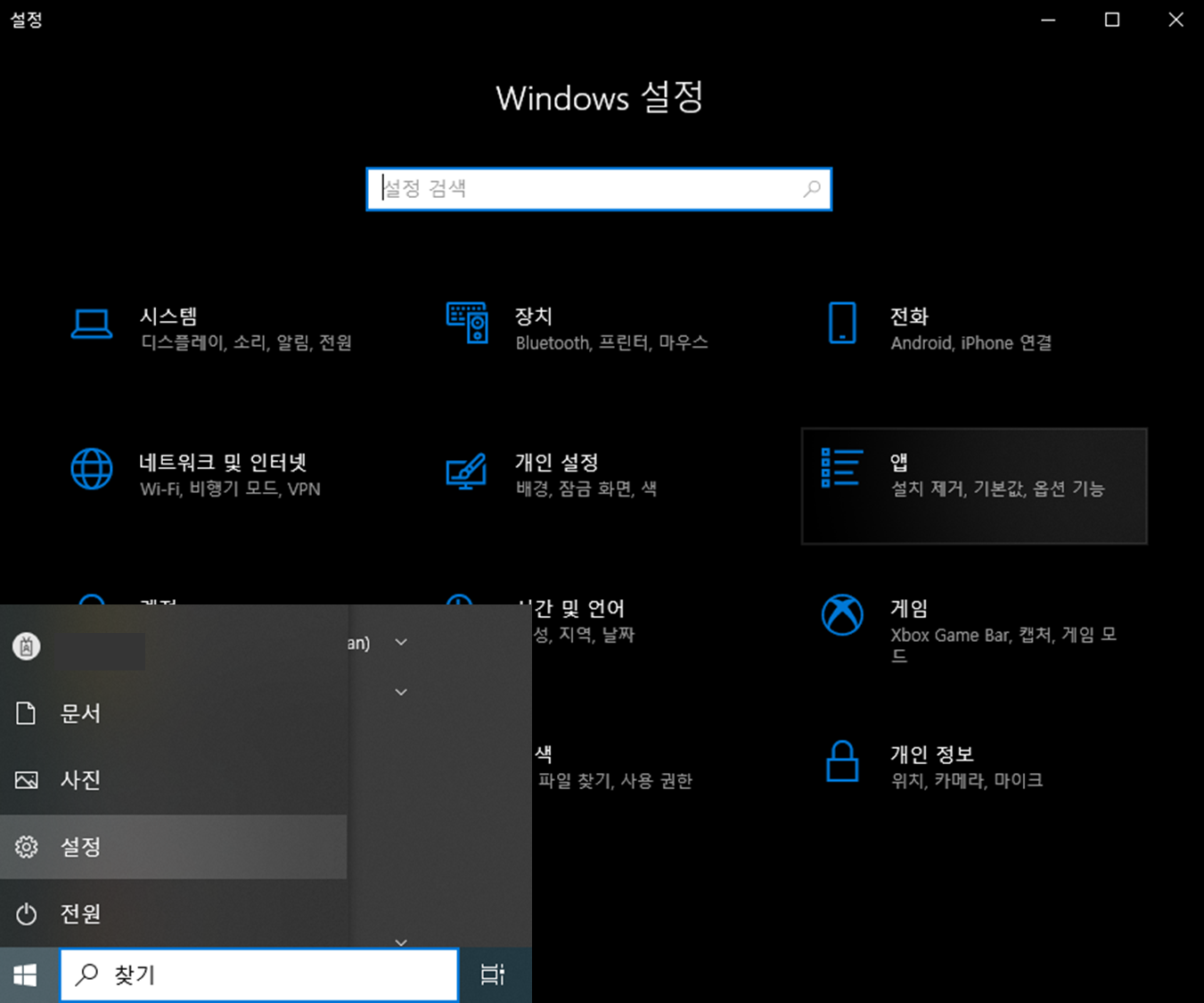
Task: Click the text "Wi-Fi, 비행기 모드, VPN"
Action: [x=230, y=489]
